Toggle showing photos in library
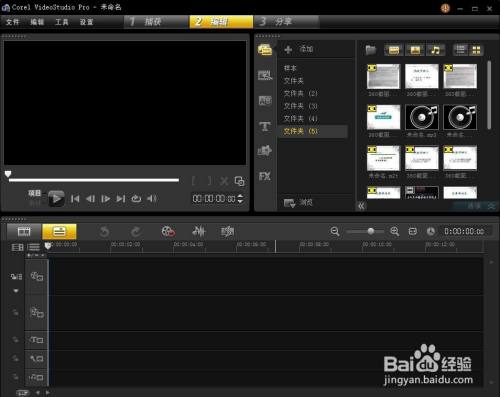This screenshot has height=397, width=500. point(415,50)
